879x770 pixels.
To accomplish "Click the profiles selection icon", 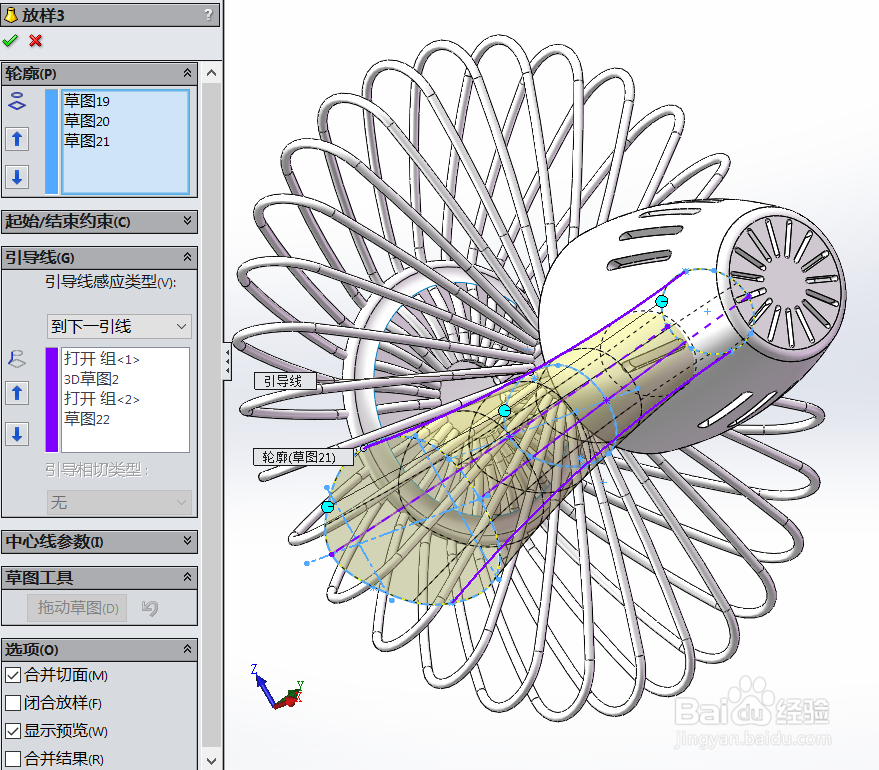I will tap(17, 101).
